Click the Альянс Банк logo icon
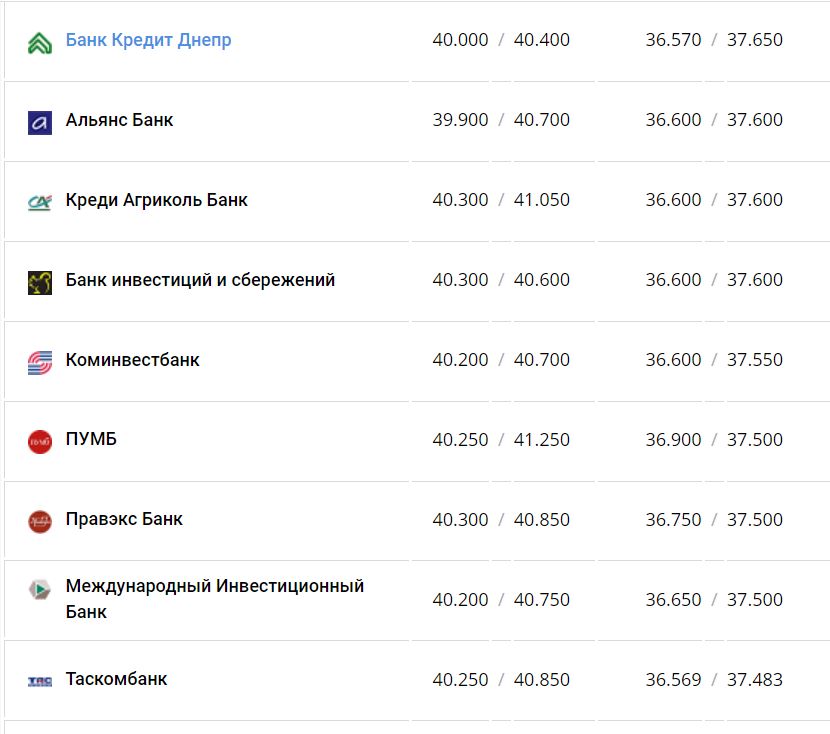The width and height of the screenshot is (830, 734). tap(40, 122)
